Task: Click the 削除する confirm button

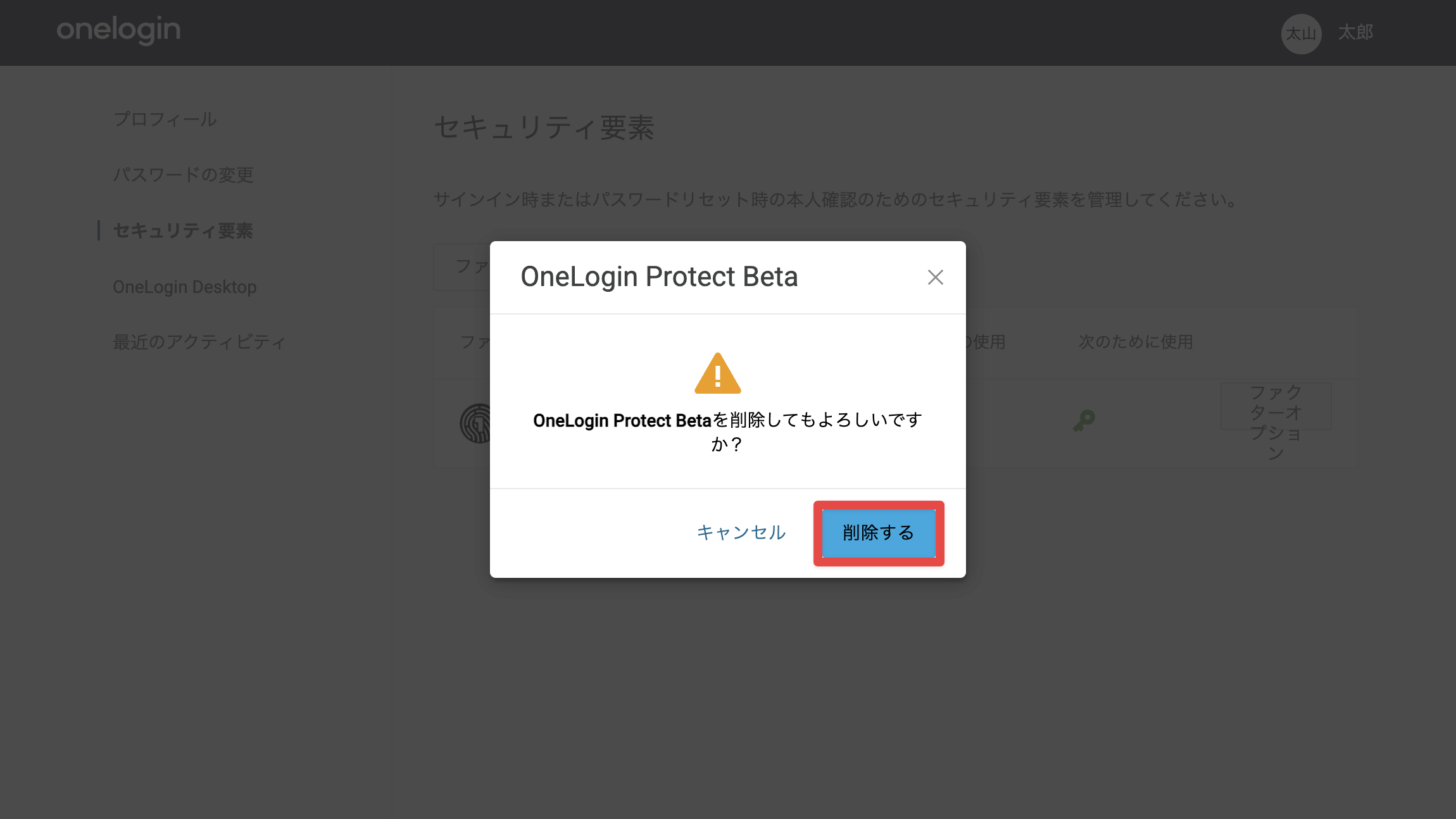Action: pos(879,533)
